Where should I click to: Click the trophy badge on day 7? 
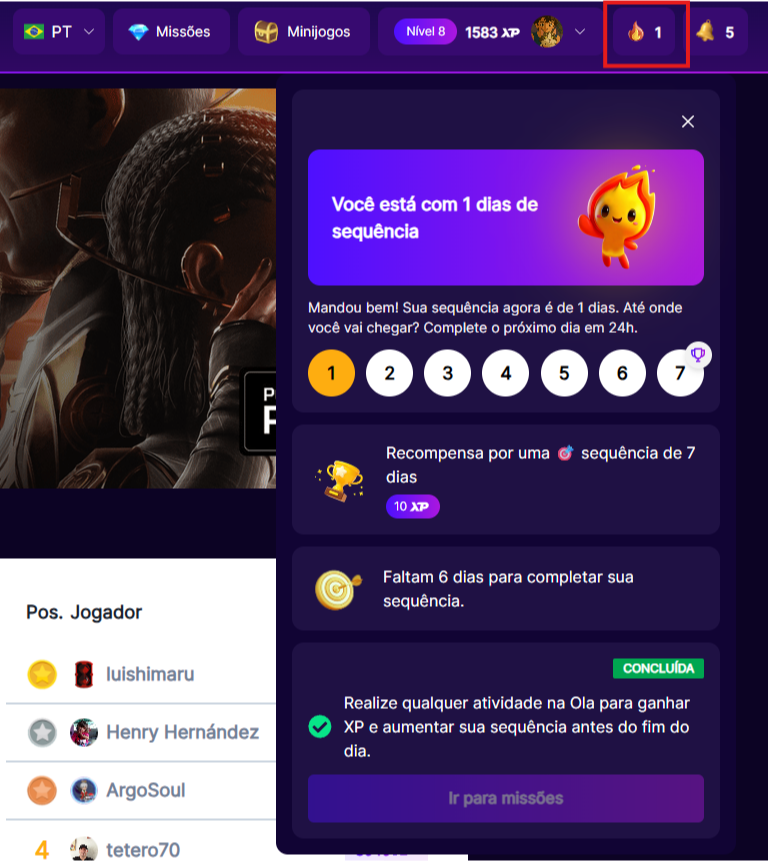698,355
